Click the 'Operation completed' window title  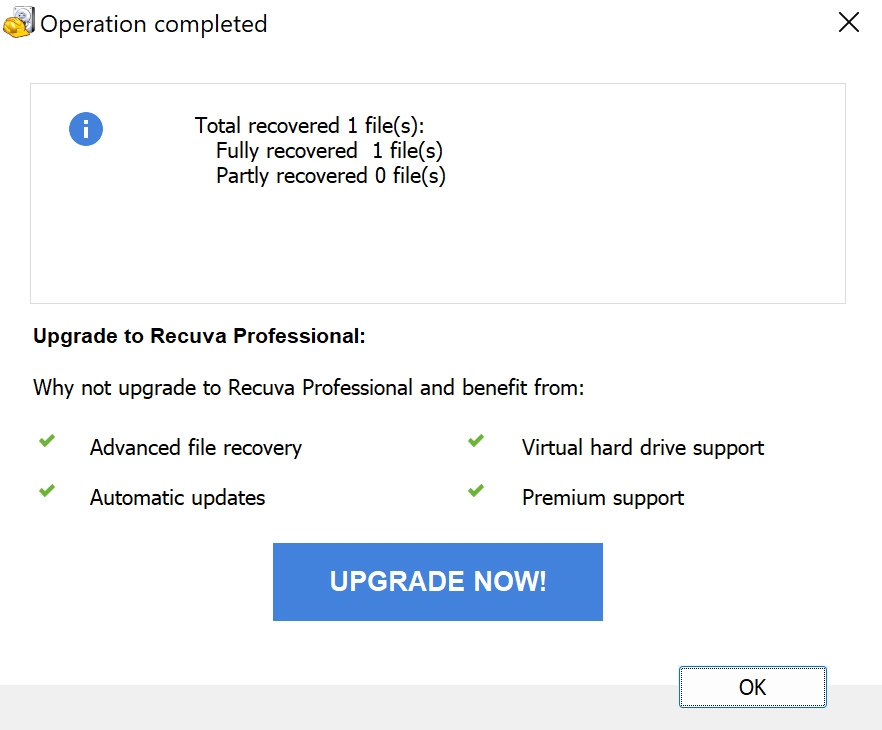(154, 24)
